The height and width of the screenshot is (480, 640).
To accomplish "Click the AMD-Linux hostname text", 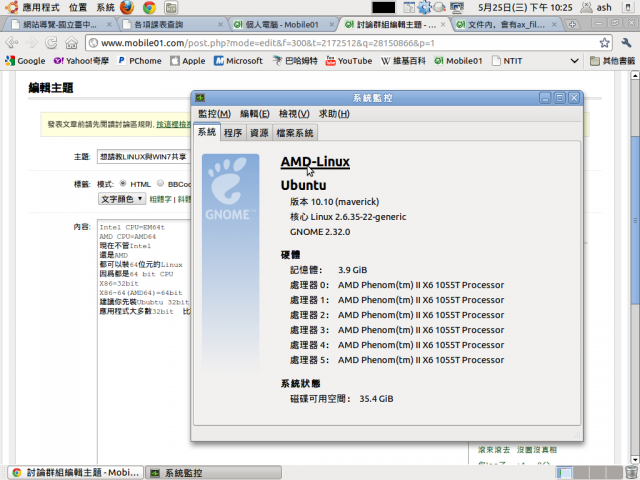I will pos(315,162).
